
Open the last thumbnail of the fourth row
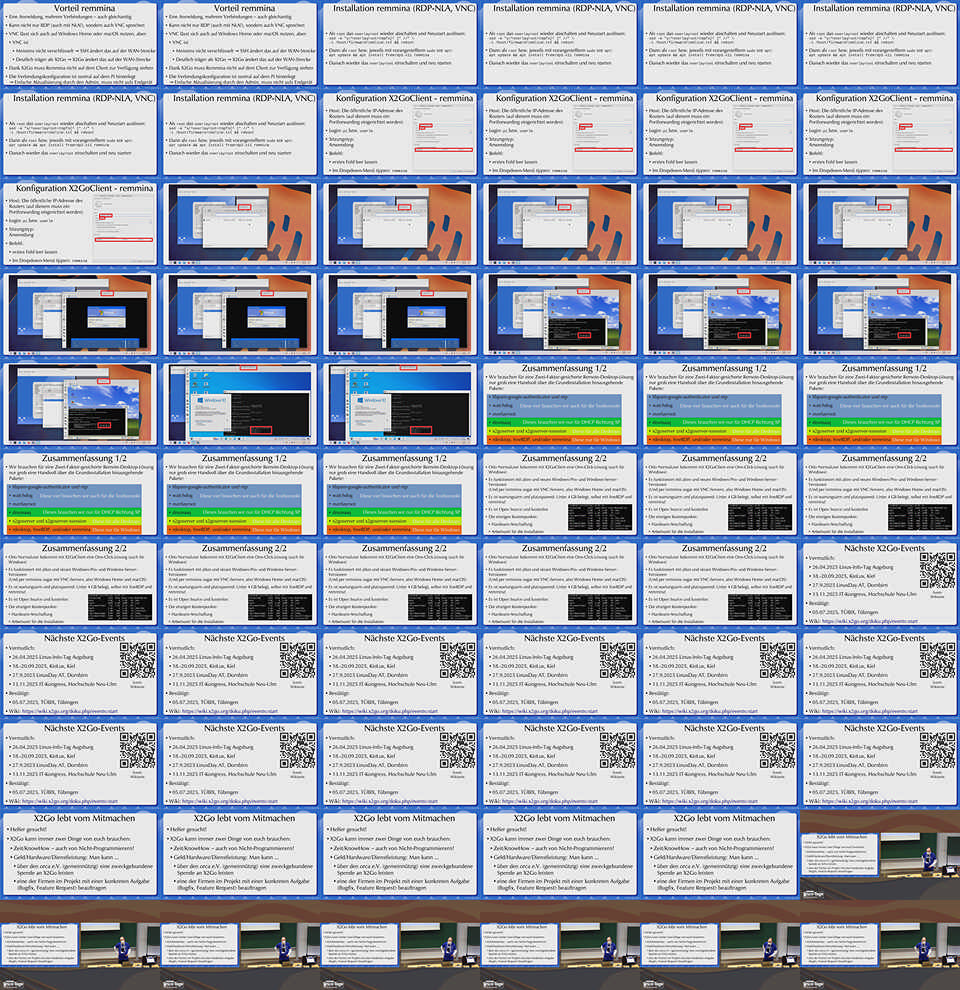click(880, 314)
